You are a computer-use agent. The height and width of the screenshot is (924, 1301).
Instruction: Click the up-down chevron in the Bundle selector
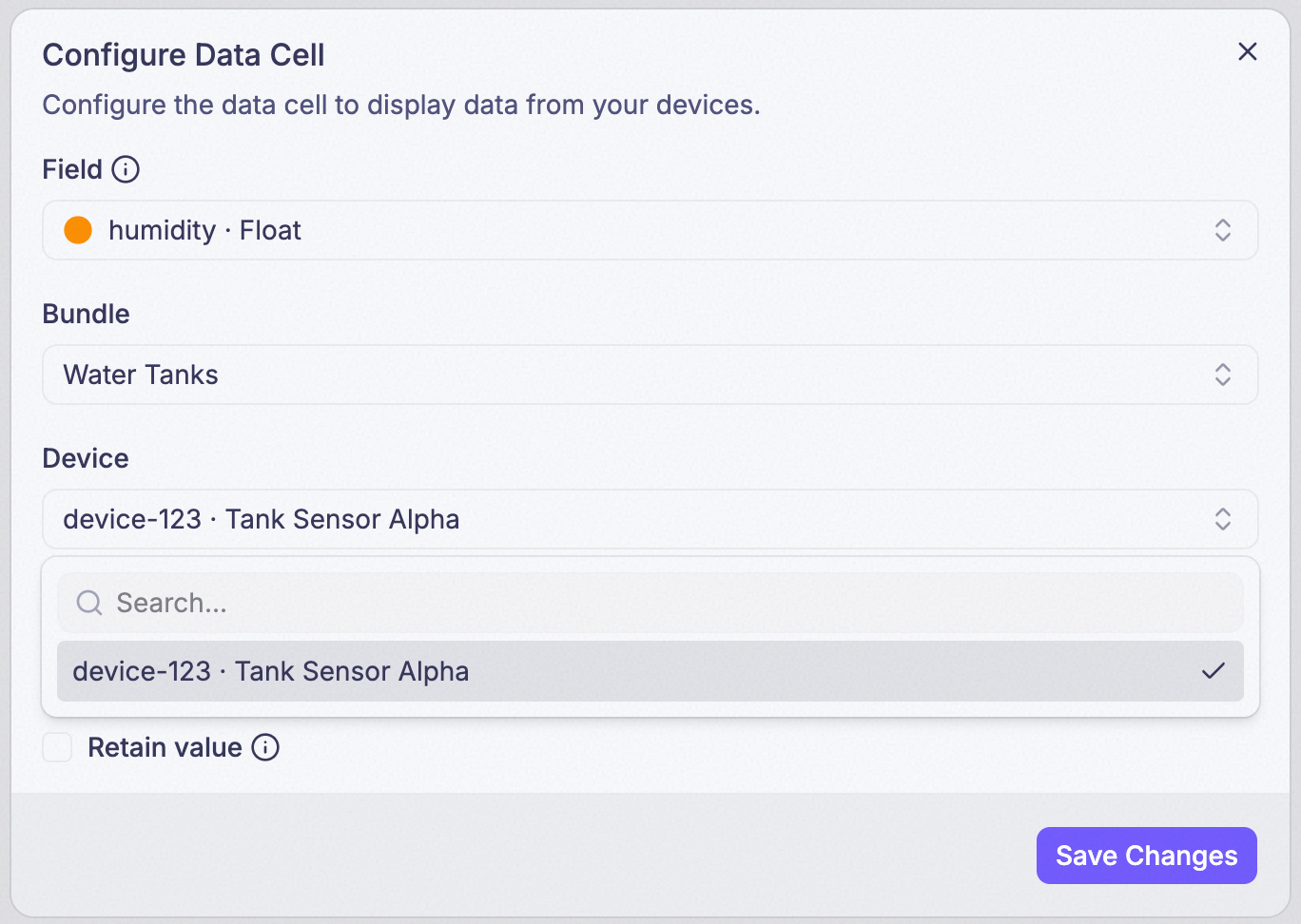click(1223, 375)
